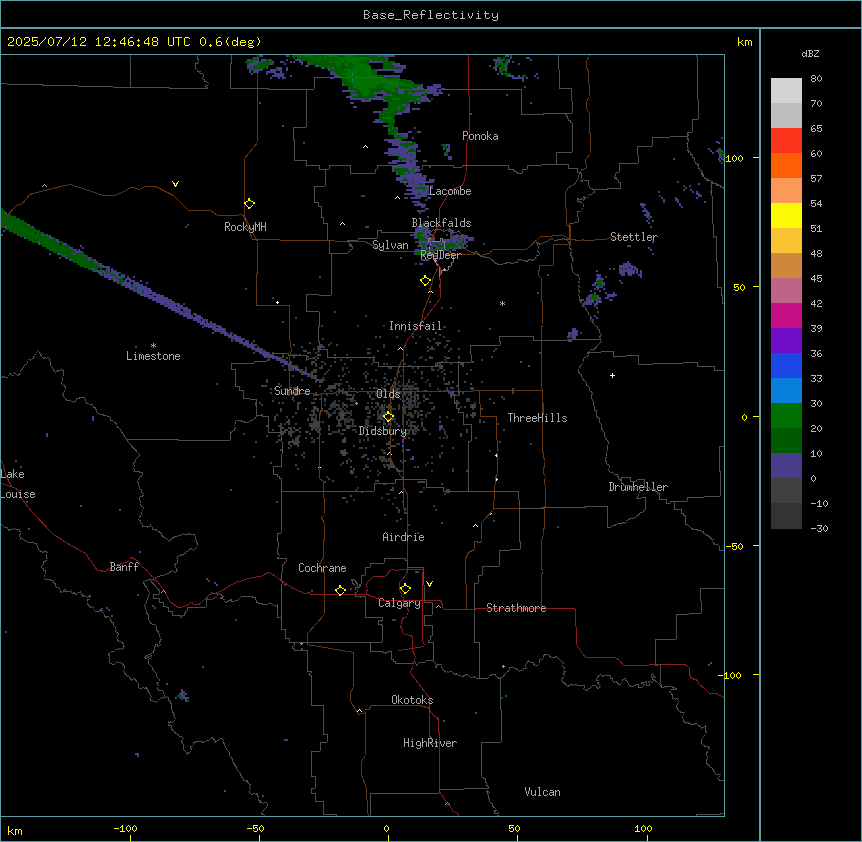Click the Banff label

tap(124, 567)
